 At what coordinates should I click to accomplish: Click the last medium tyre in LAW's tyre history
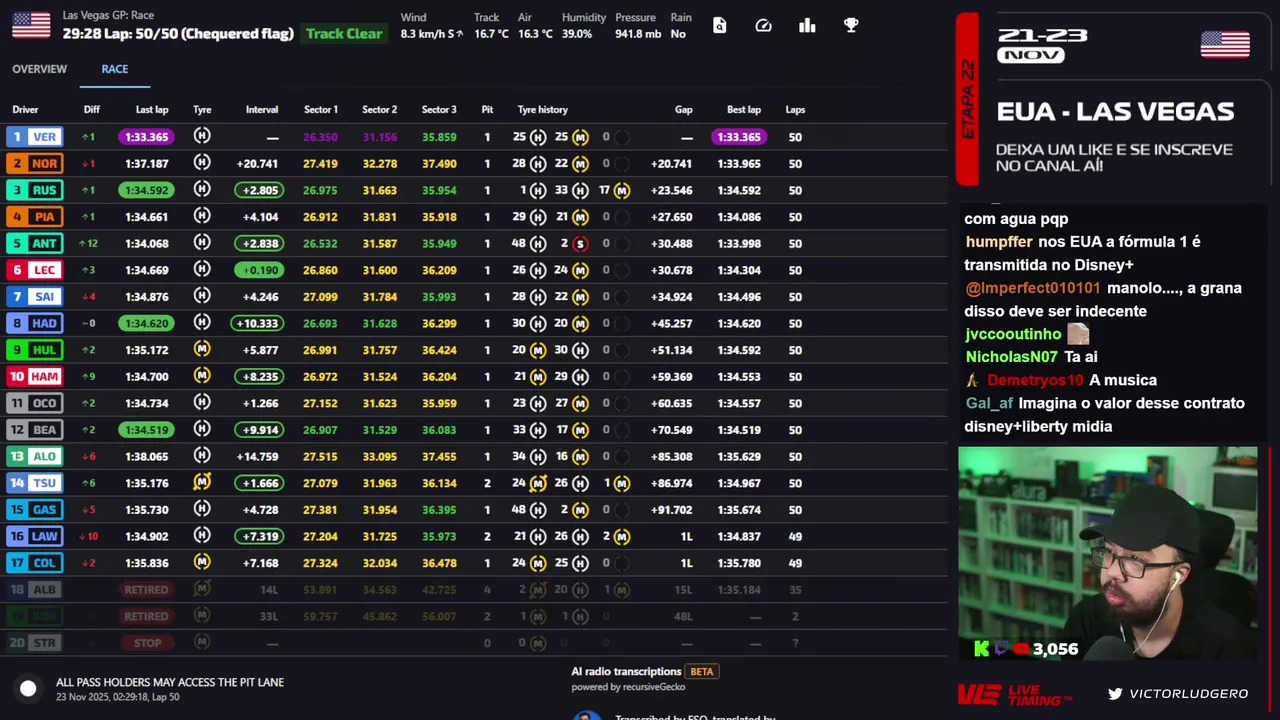[x=622, y=536]
